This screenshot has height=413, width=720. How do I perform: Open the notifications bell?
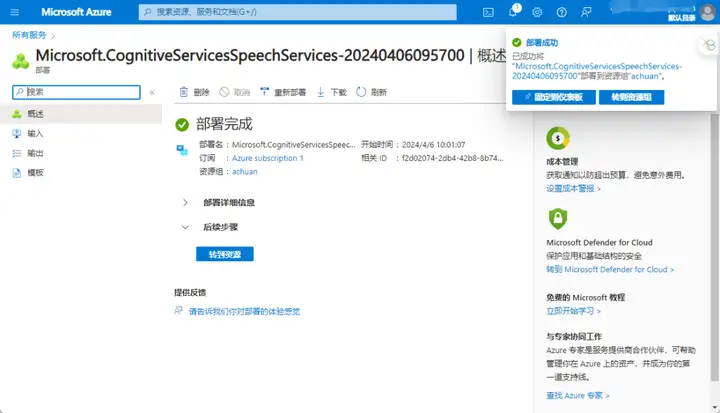[513, 12]
